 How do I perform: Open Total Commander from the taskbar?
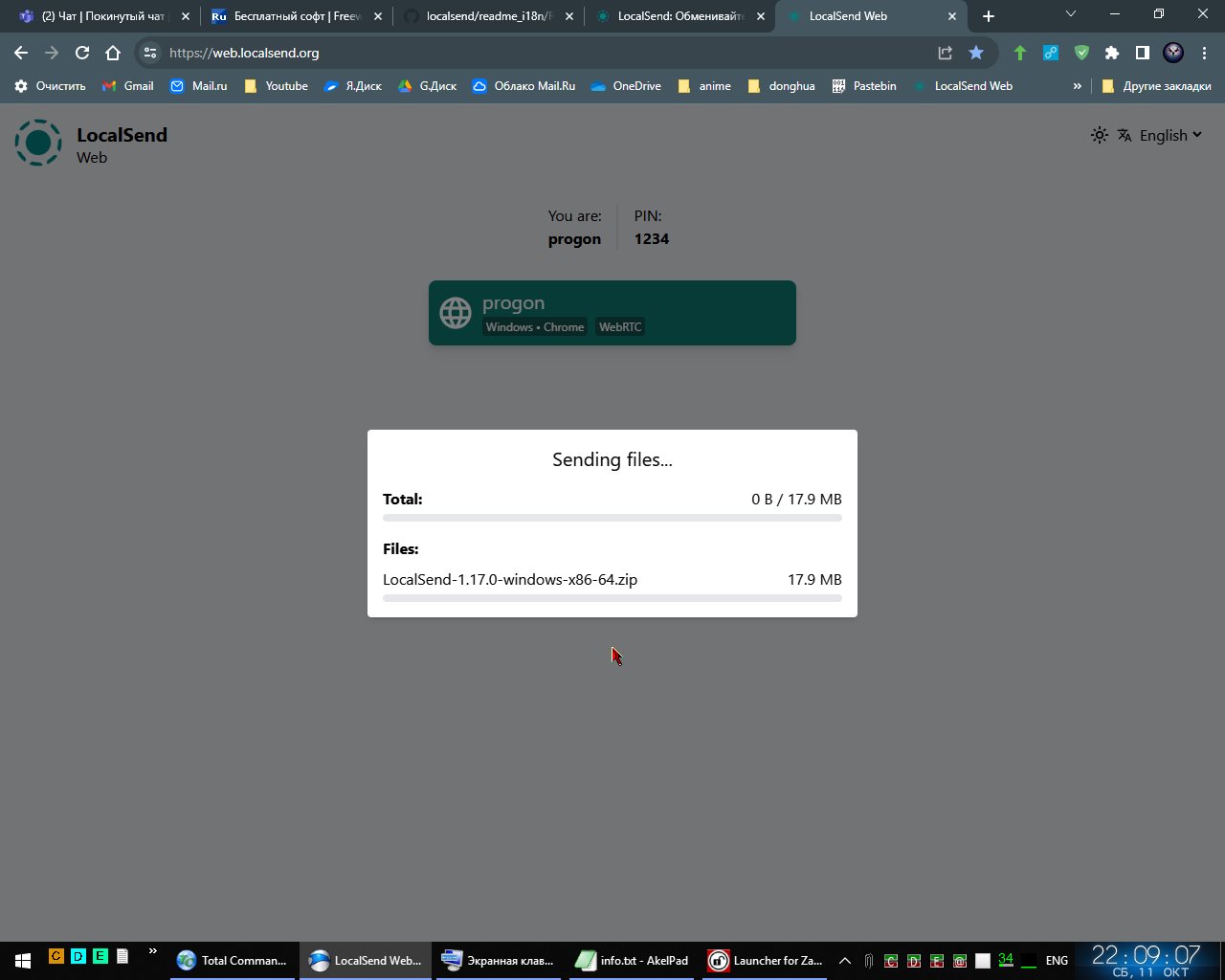(233, 960)
